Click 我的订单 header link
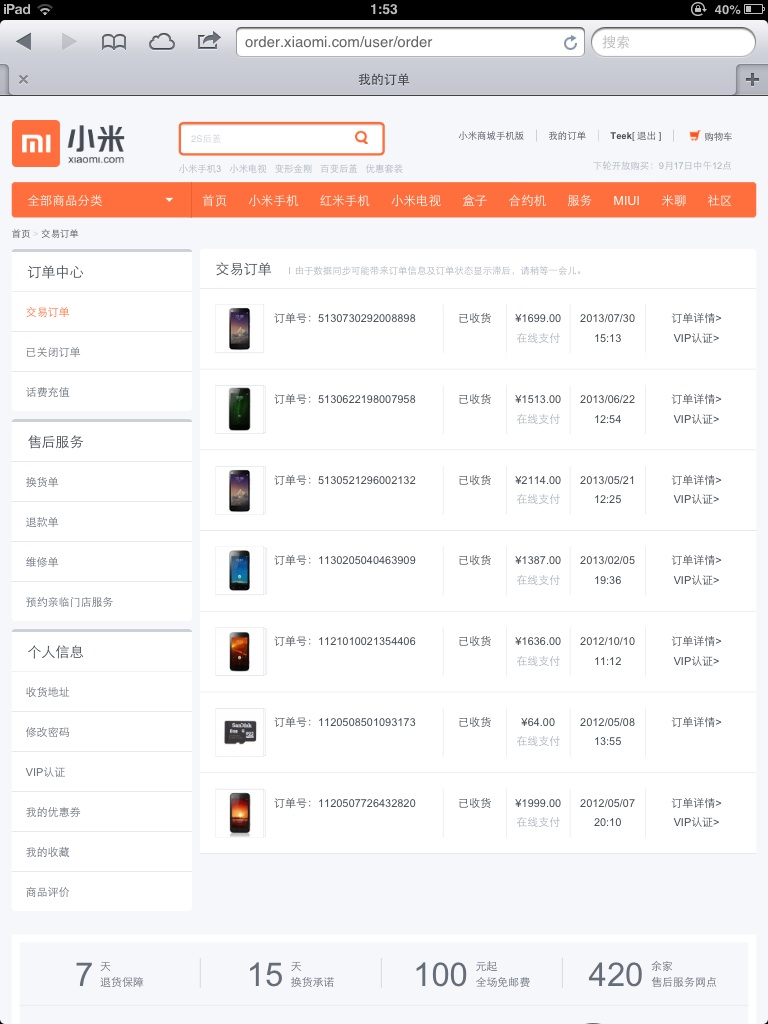This screenshot has height=1024, width=768. 567,136
